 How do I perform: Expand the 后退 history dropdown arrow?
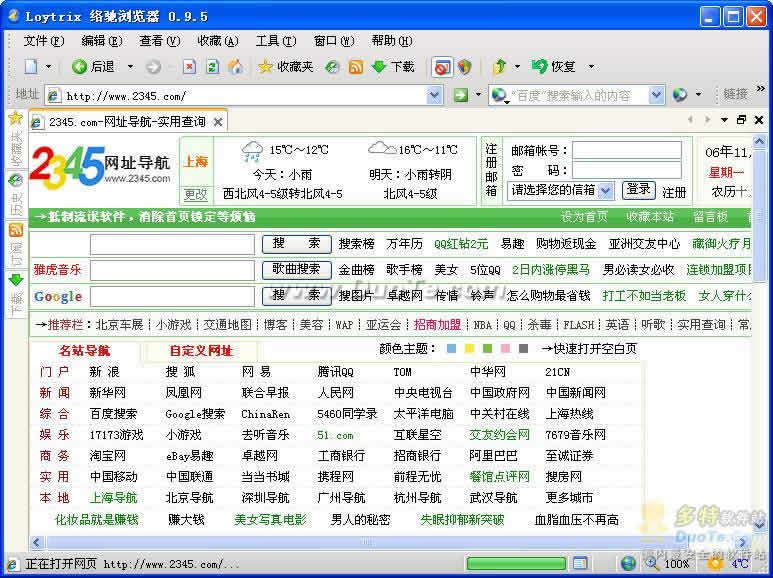(130, 66)
